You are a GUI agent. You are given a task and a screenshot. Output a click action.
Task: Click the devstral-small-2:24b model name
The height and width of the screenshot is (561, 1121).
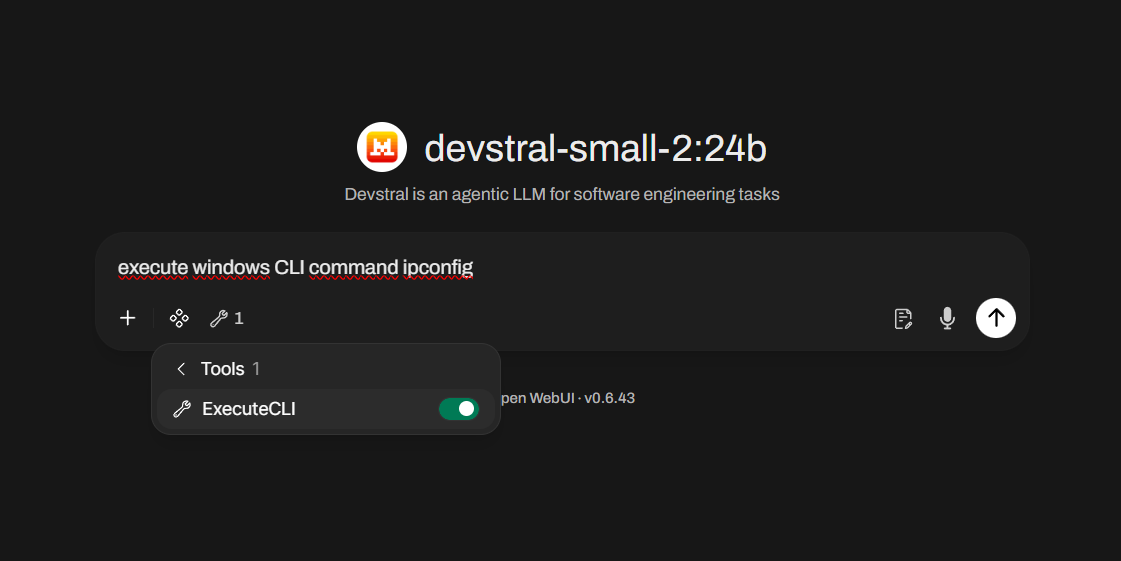(595, 148)
